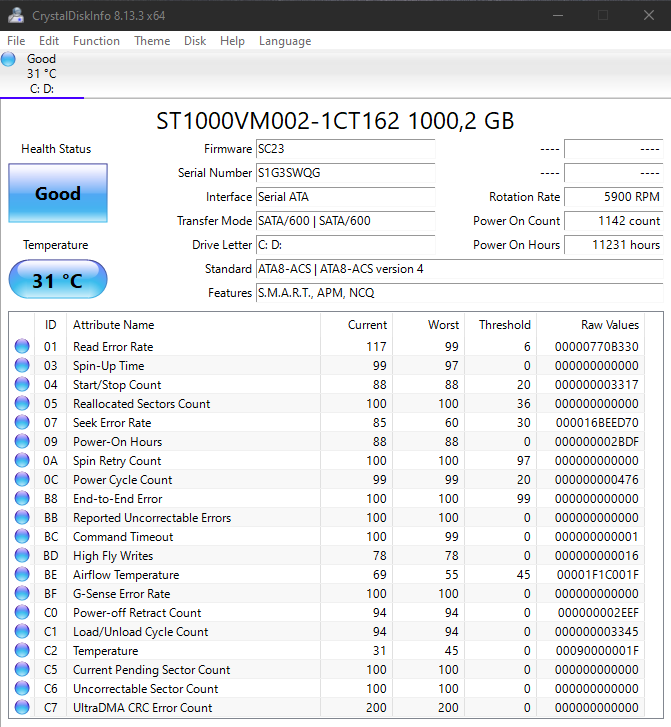
Task: Click the status orb for Reallocated Sectors Count
Action: (22, 403)
